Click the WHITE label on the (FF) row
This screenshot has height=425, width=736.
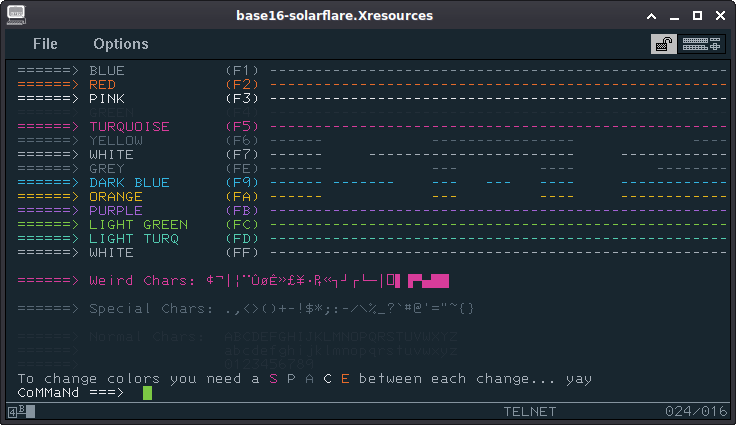pos(111,253)
